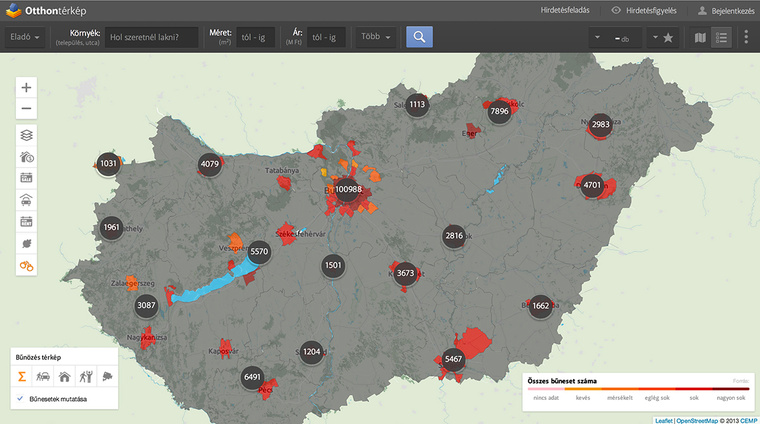The height and width of the screenshot is (424, 760).
Task: Click the 'Hol szeretnél lakni?' search field
Action: point(153,38)
